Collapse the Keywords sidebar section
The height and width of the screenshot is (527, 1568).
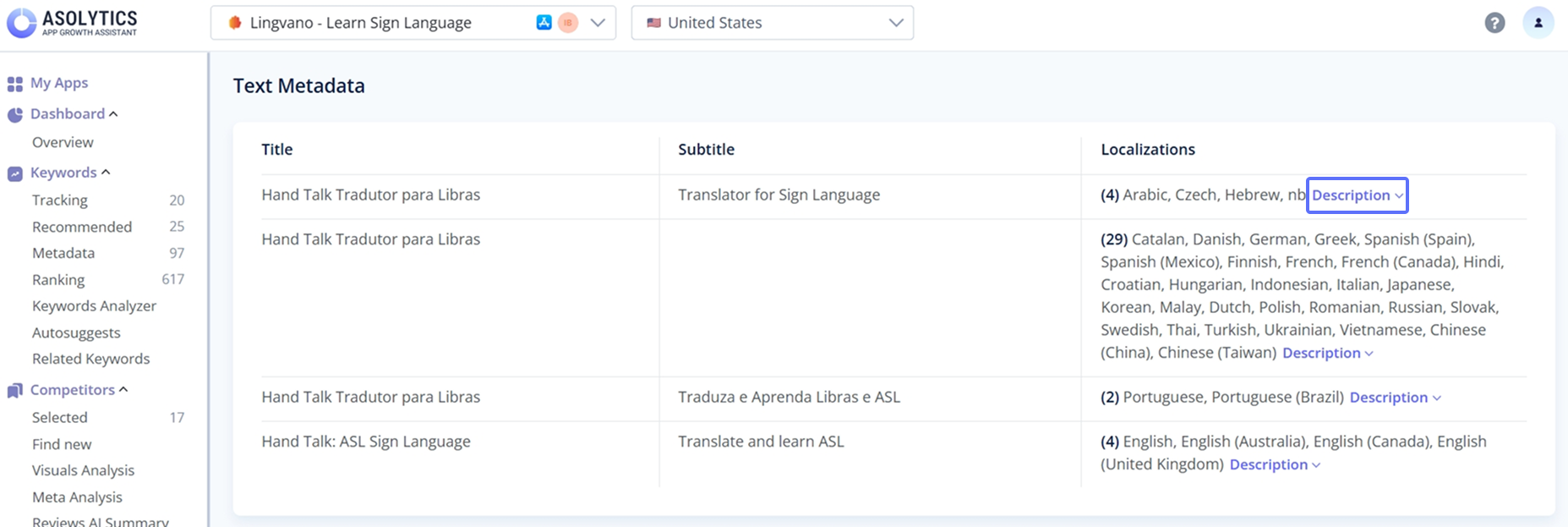(106, 173)
